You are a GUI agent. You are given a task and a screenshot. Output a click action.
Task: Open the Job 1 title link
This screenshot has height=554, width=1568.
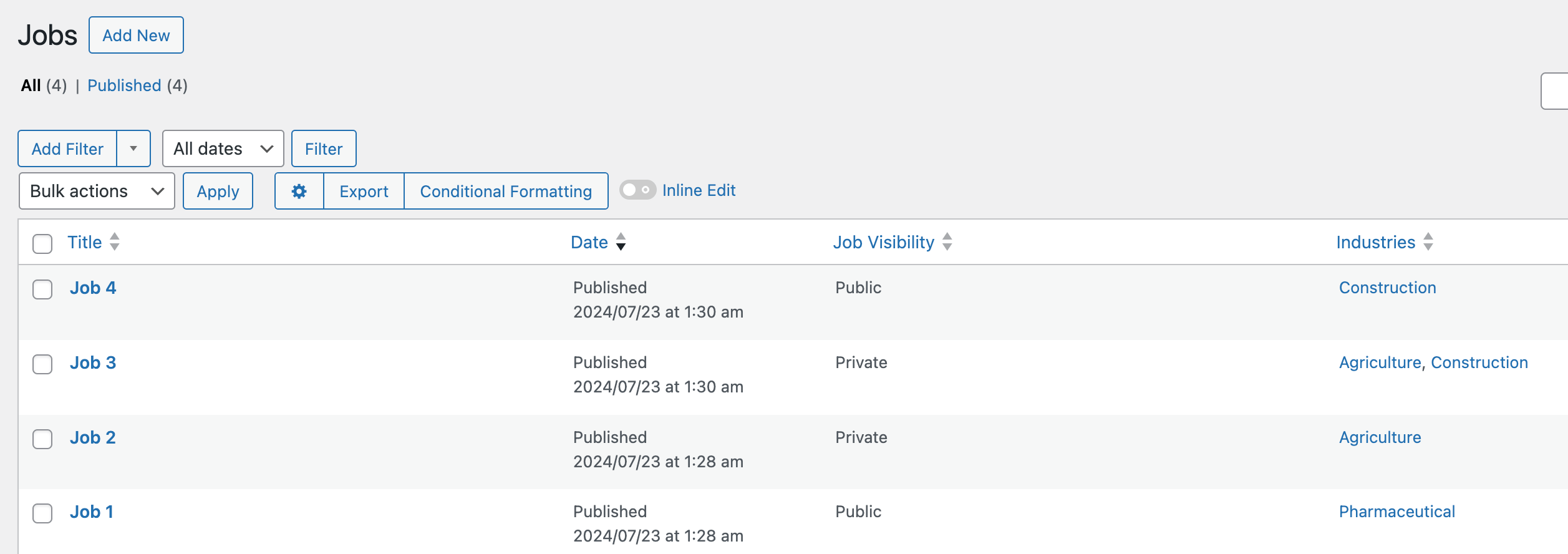click(92, 512)
